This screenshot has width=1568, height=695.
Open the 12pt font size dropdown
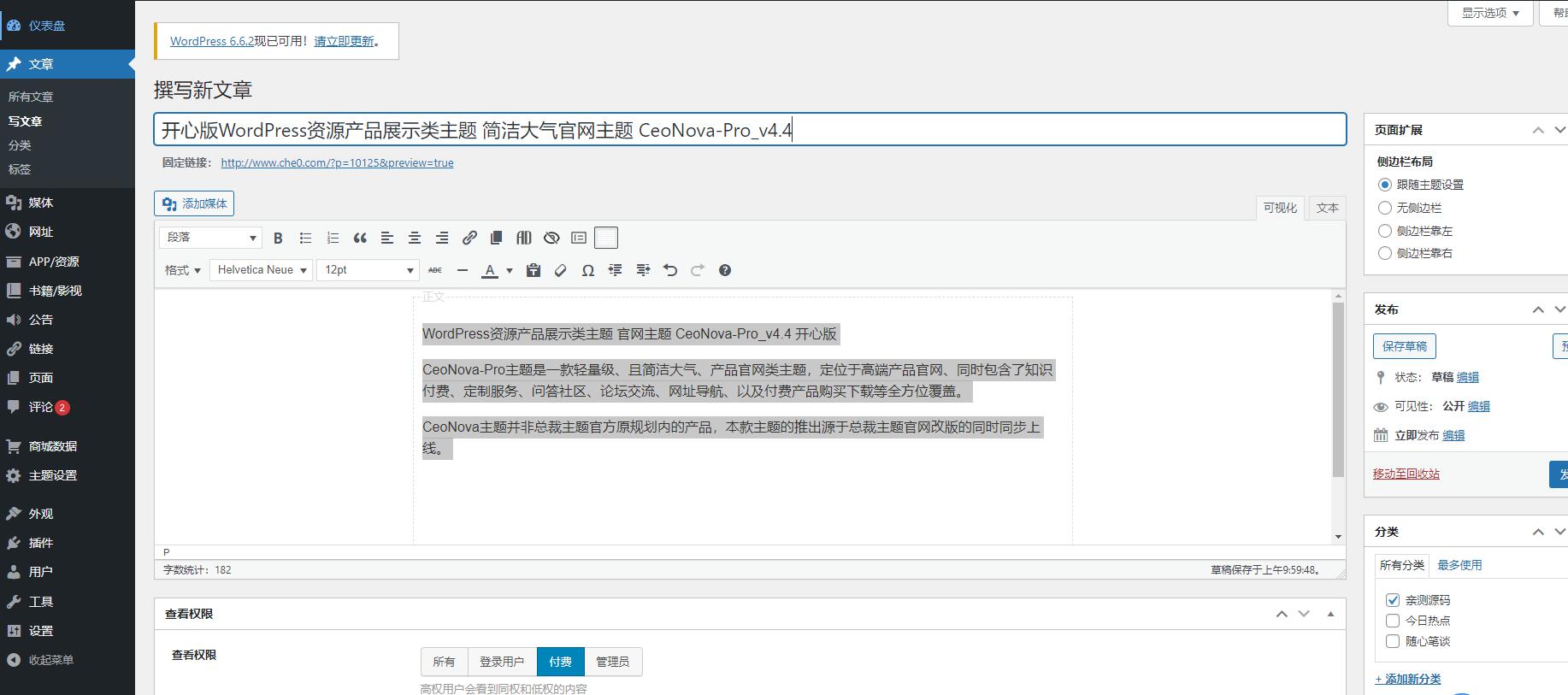coord(368,270)
